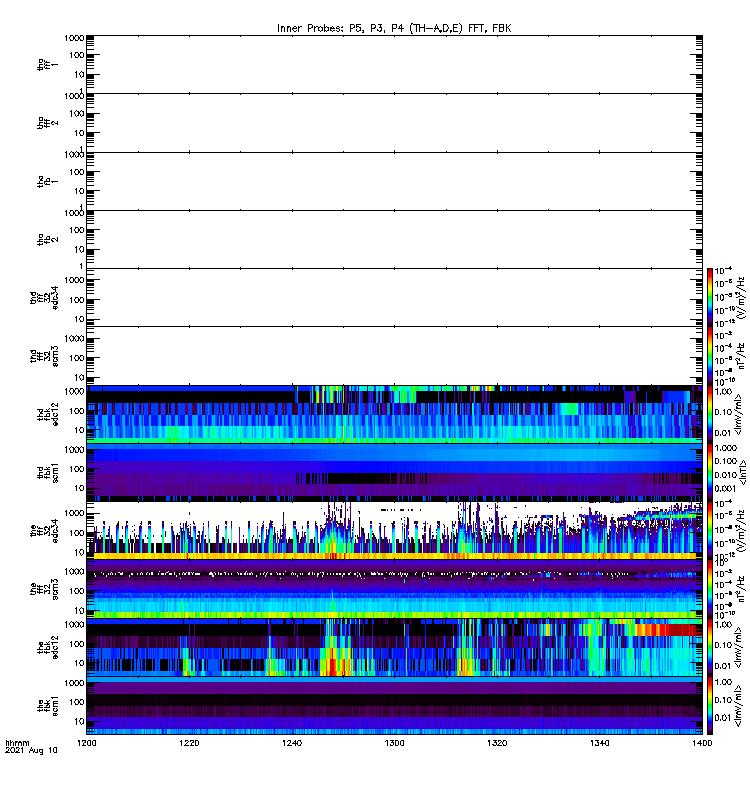The height and width of the screenshot is (800, 750).
Task: Click the topmost (V/m)²/Hz color bar
Action: point(710,297)
